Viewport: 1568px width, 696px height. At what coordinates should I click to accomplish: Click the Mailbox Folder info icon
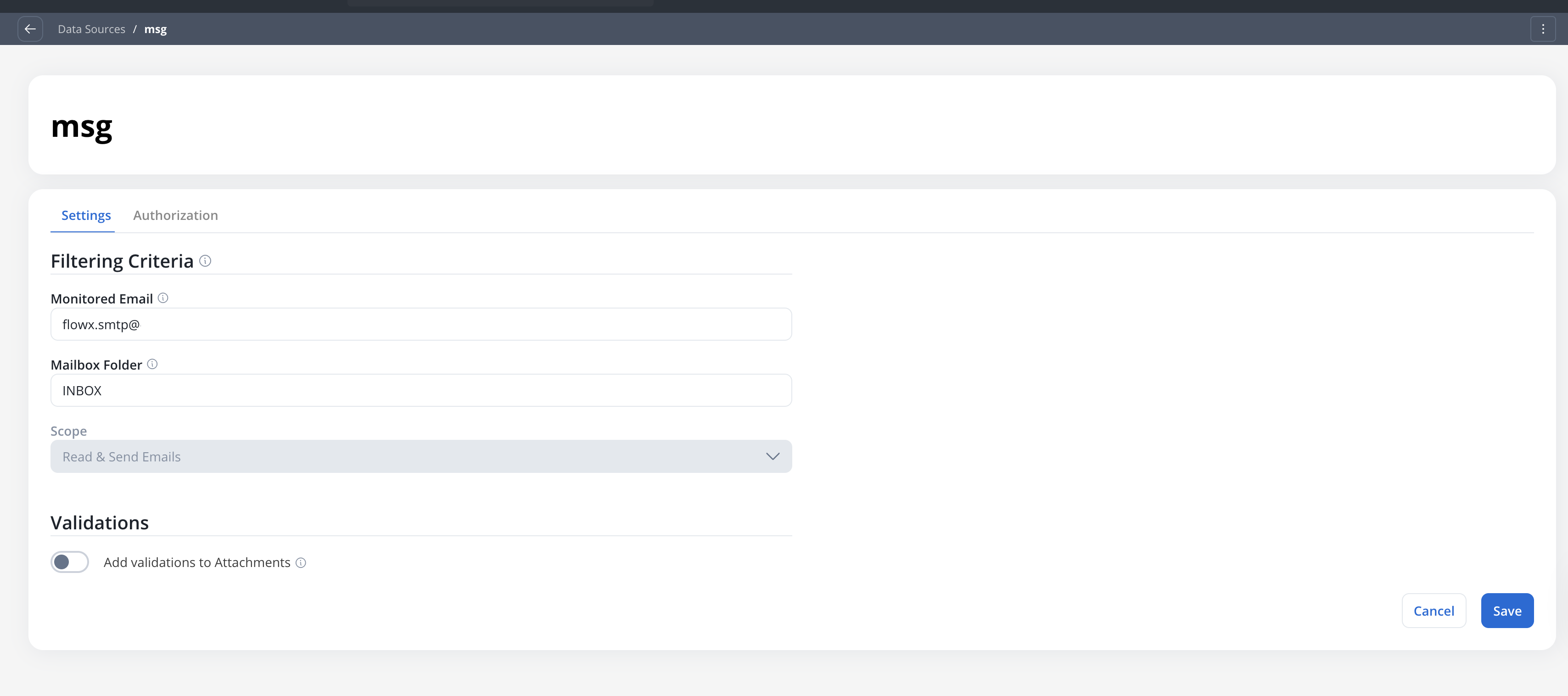click(x=152, y=364)
